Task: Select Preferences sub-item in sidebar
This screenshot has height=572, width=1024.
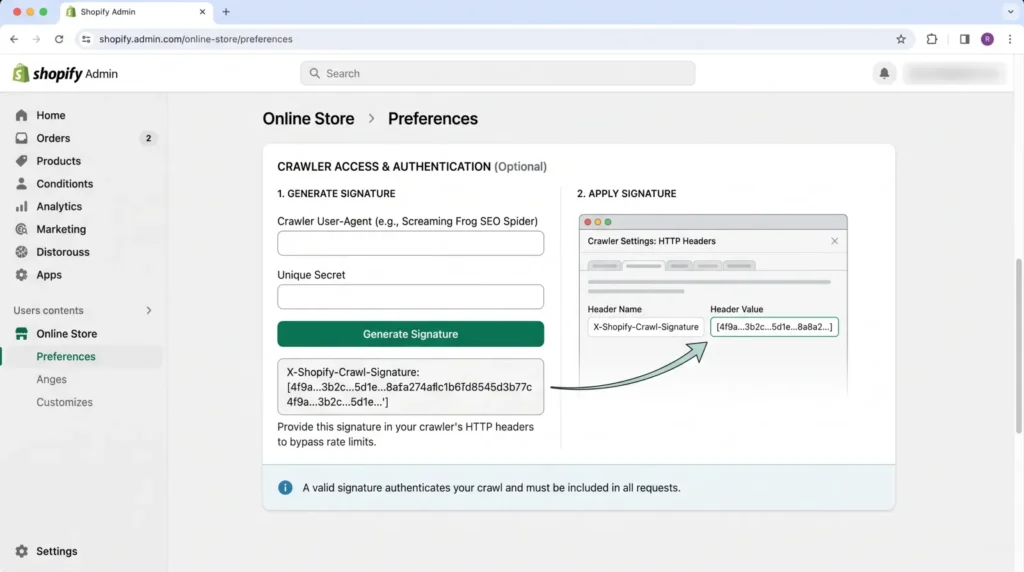Action: [65, 357]
